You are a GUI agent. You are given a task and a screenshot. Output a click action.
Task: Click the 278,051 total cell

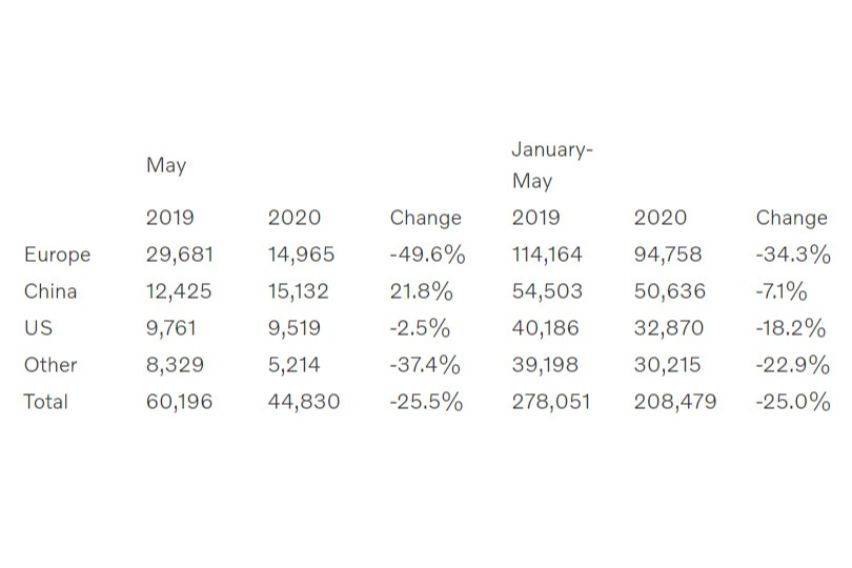551,402
